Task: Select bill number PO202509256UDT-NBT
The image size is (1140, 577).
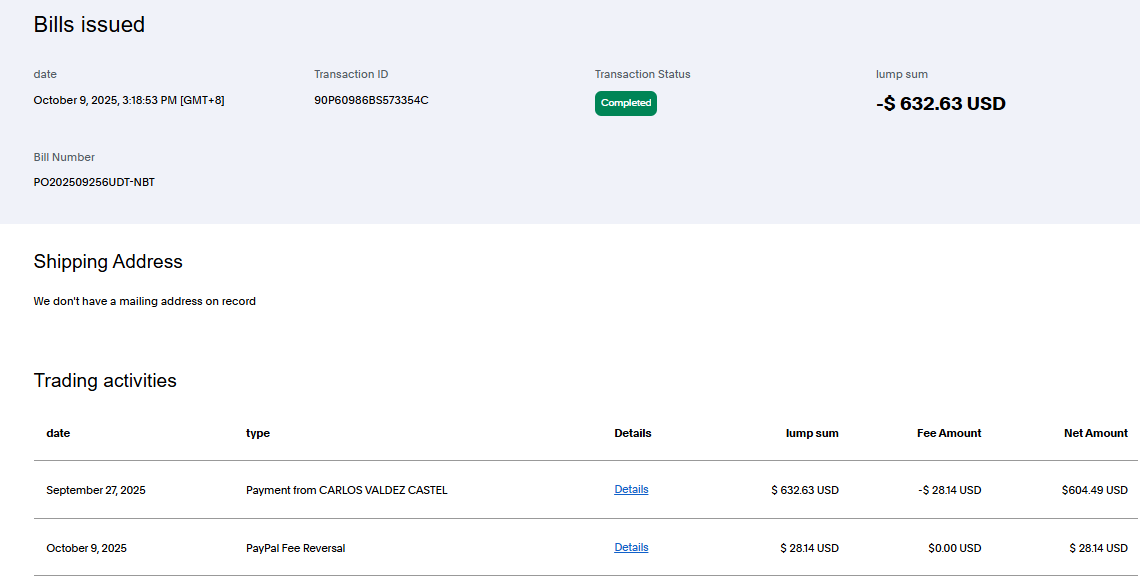Action: (94, 182)
